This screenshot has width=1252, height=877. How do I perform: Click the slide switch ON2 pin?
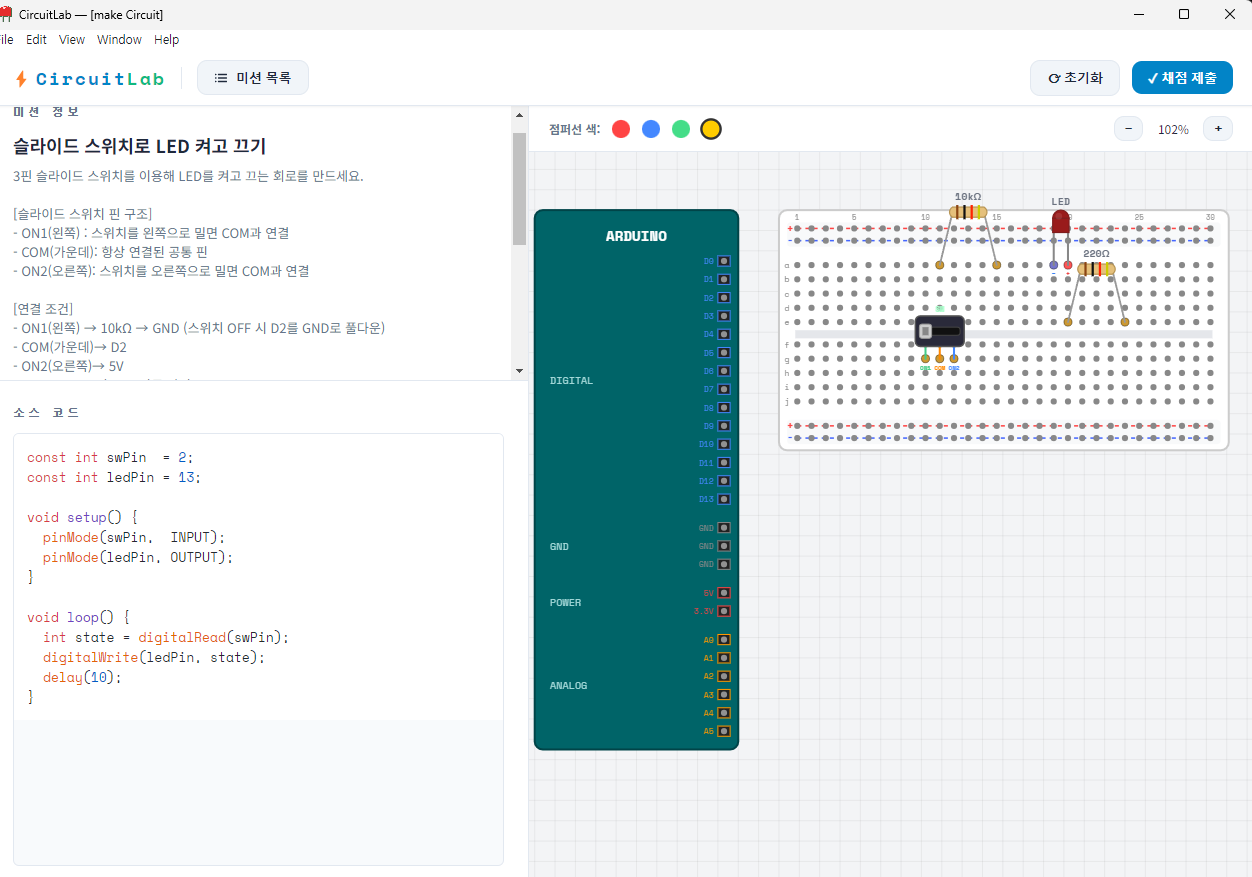954,358
